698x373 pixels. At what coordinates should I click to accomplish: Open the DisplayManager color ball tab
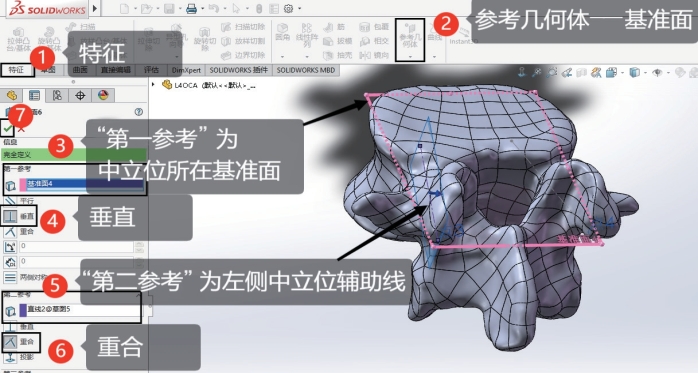tap(103, 95)
